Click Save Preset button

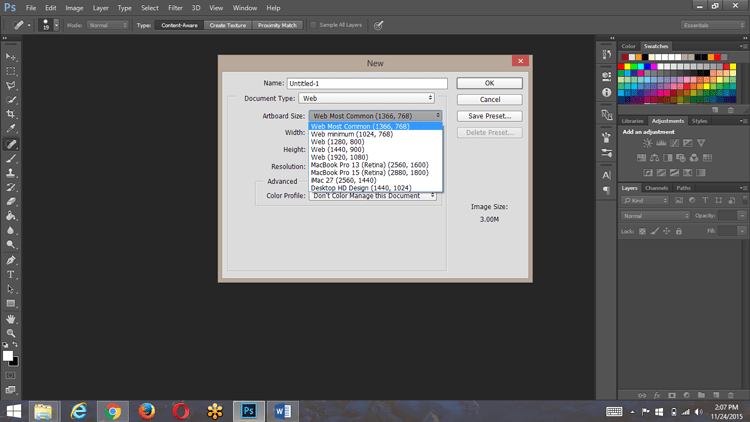coord(489,116)
